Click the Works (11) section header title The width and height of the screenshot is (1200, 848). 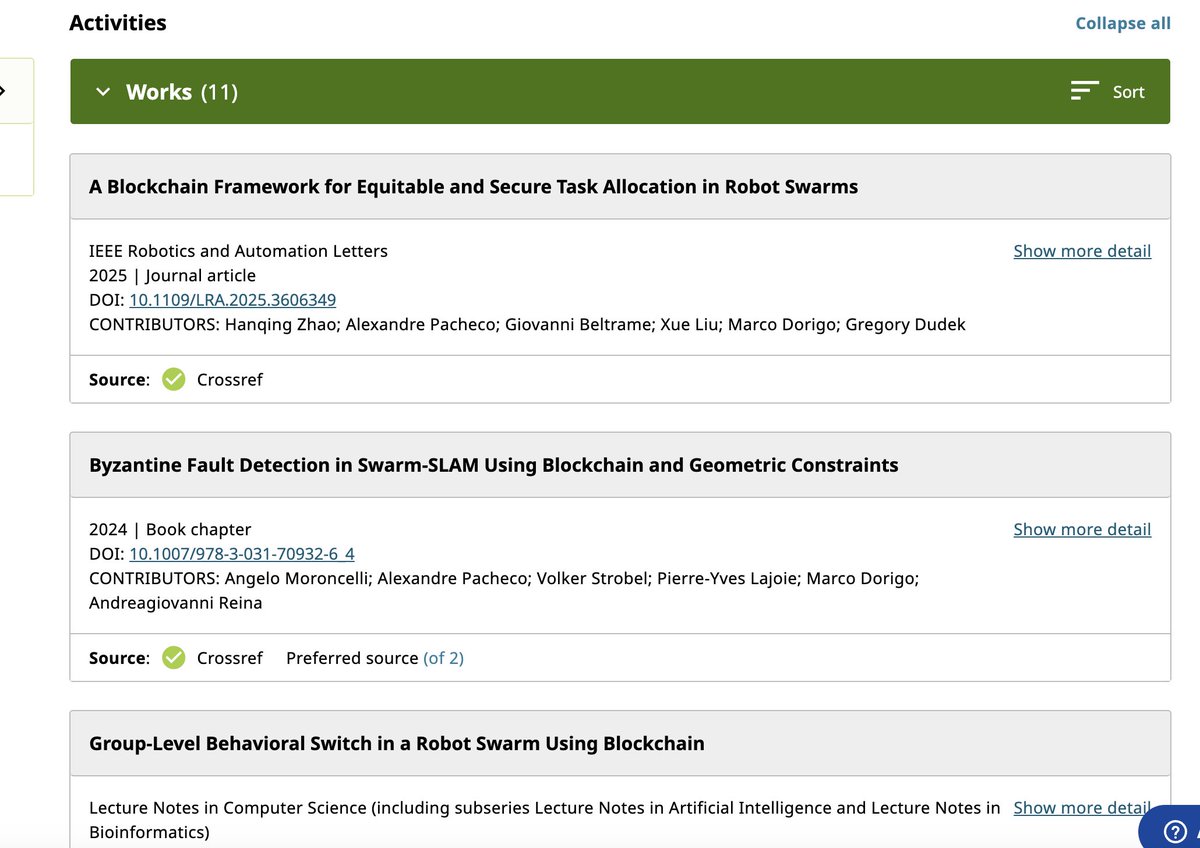182,92
